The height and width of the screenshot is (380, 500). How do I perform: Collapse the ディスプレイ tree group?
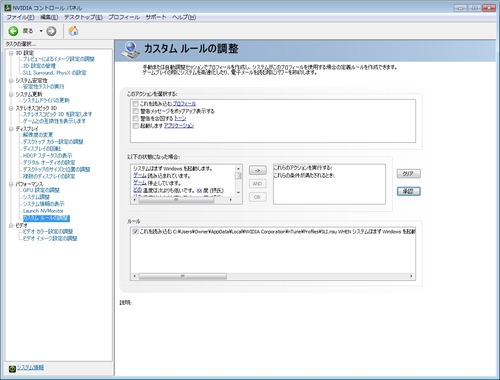(x=11, y=129)
